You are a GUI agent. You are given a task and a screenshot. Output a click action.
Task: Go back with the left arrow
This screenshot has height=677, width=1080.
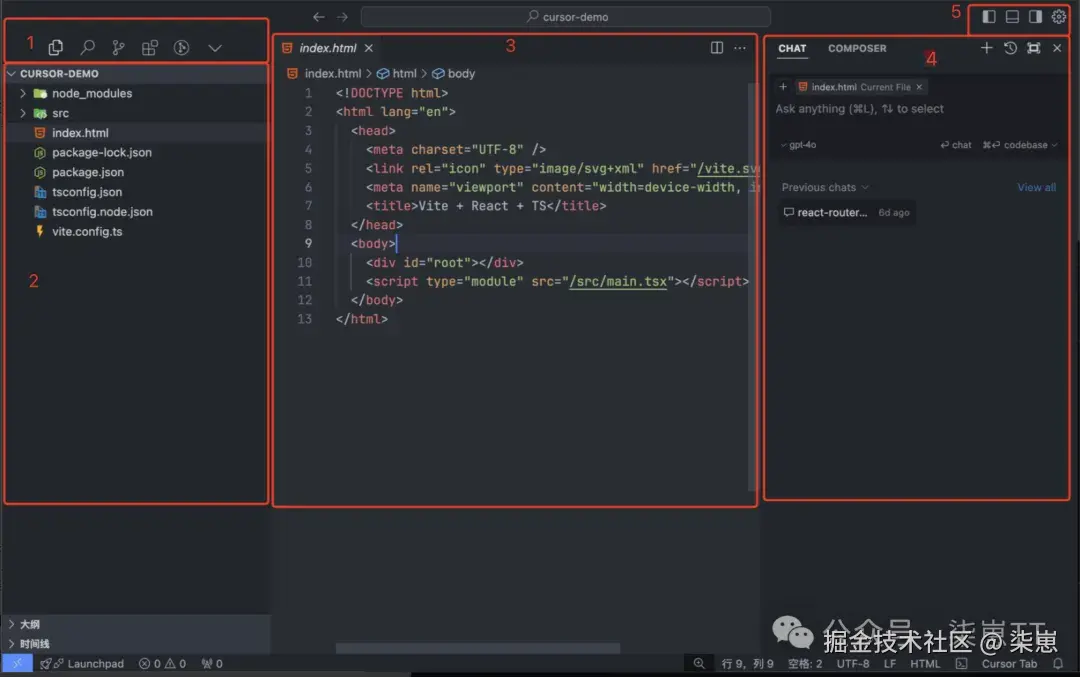click(318, 17)
